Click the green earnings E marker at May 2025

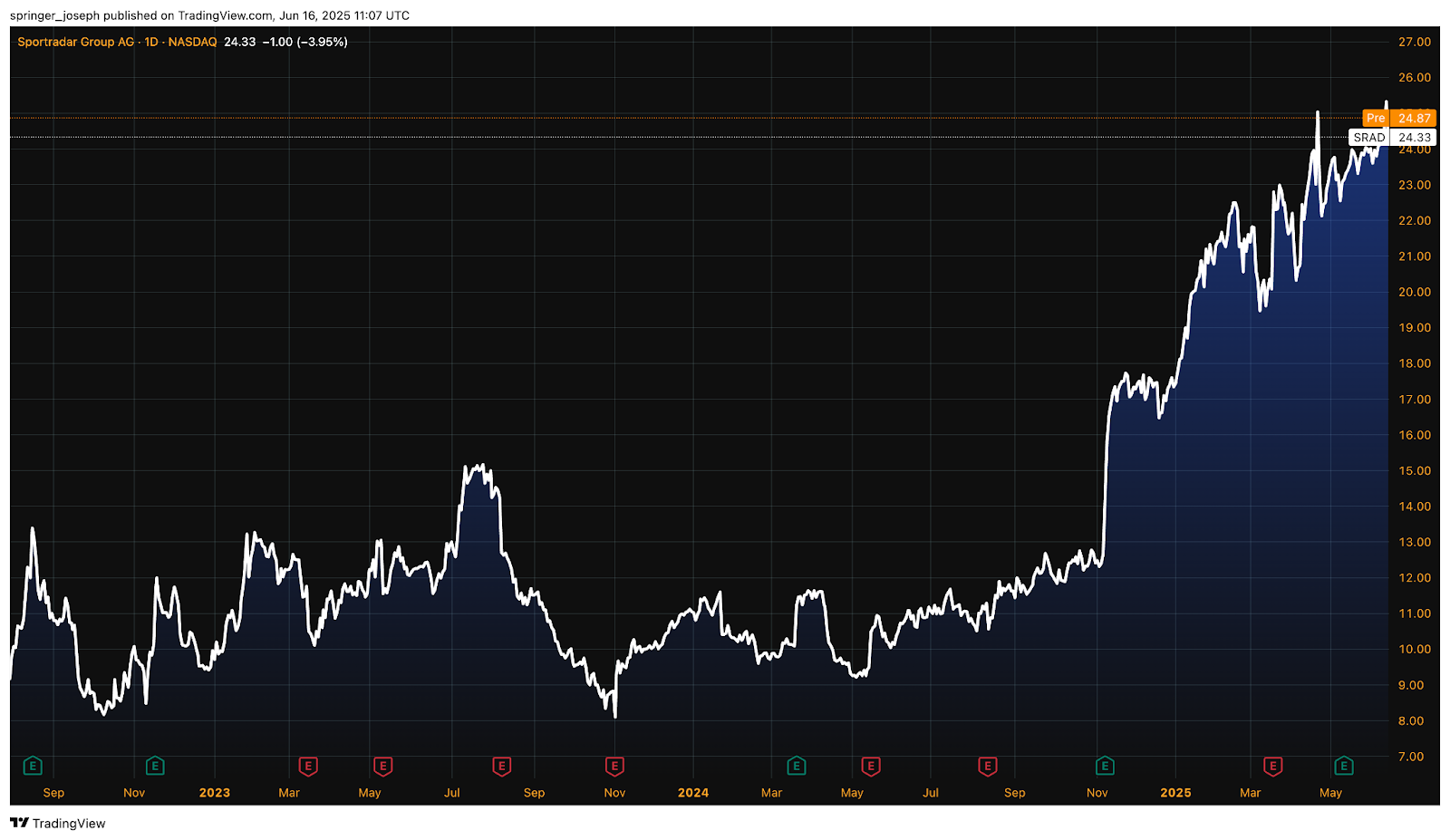[1344, 767]
